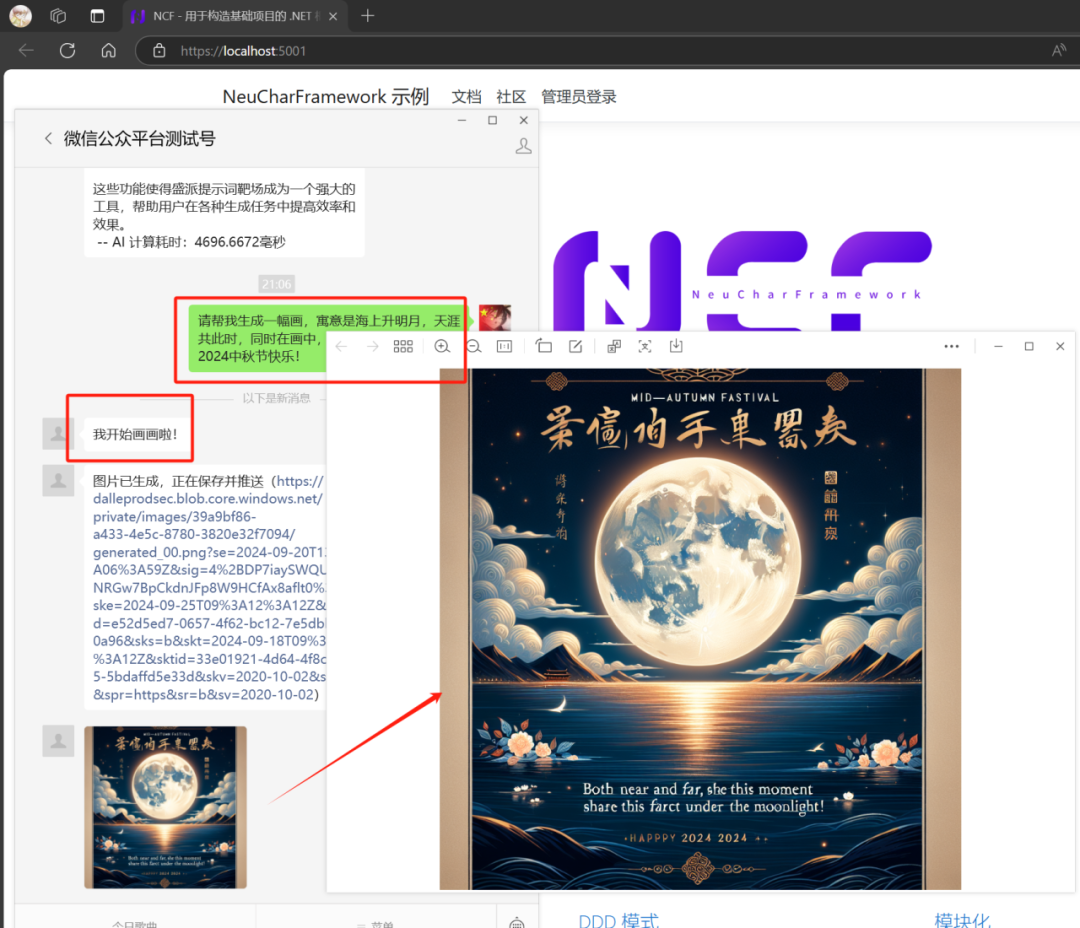Open the 文档 menu item
This screenshot has height=928, width=1080.
[466, 97]
